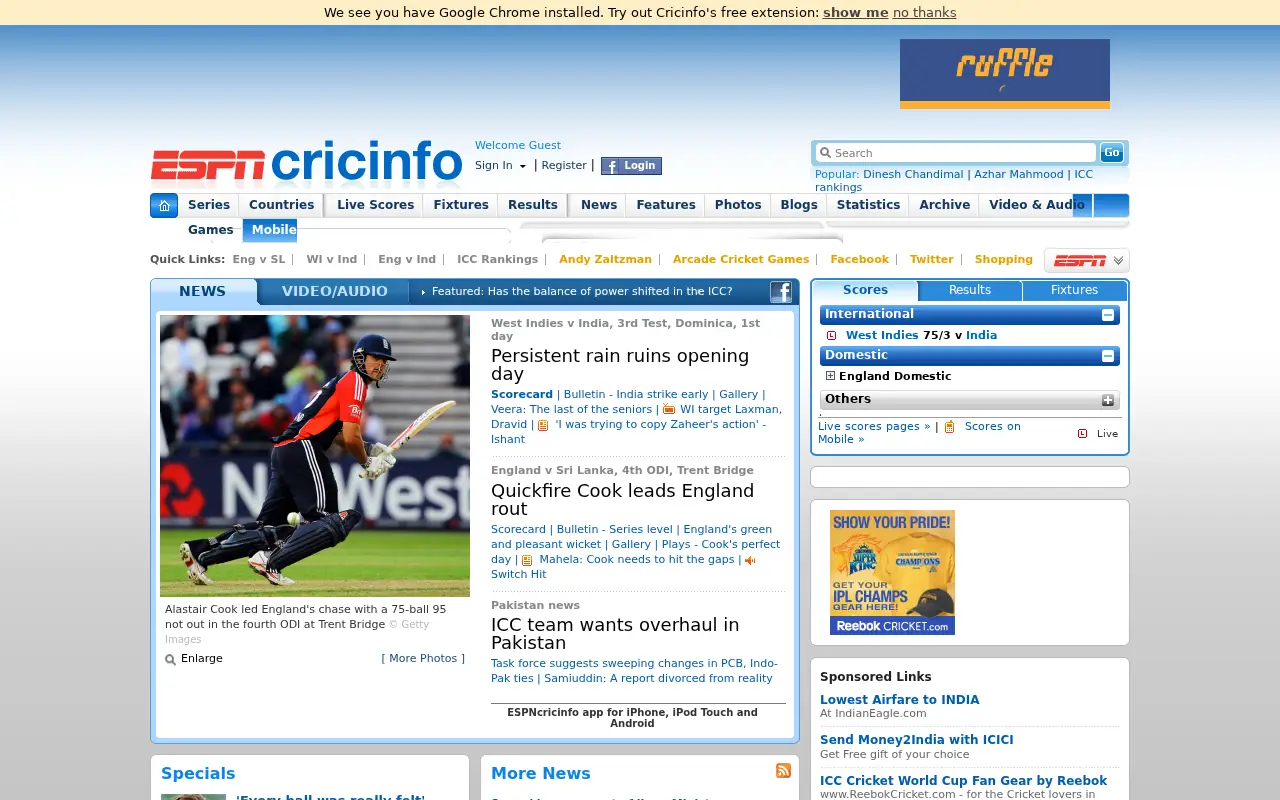This screenshot has width=1280, height=800.
Task: Subscribe via More News RSS icon
Action: [784, 770]
